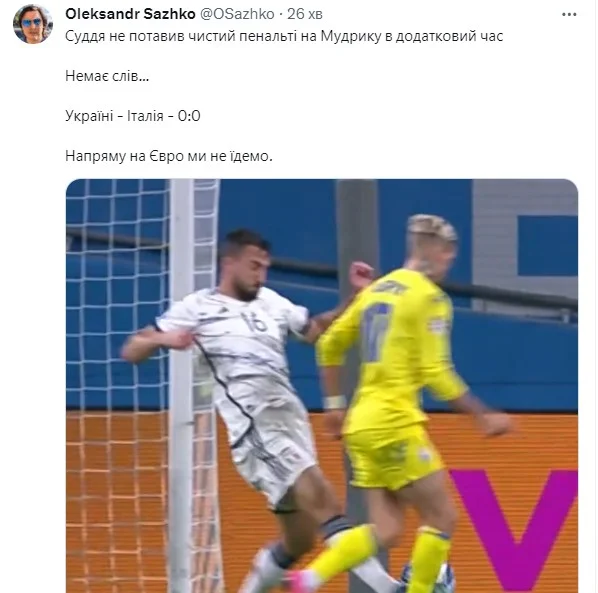Click the 'Україні - Італія - 0:0' score line
The width and height of the screenshot is (598, 593).
point(133,116)
